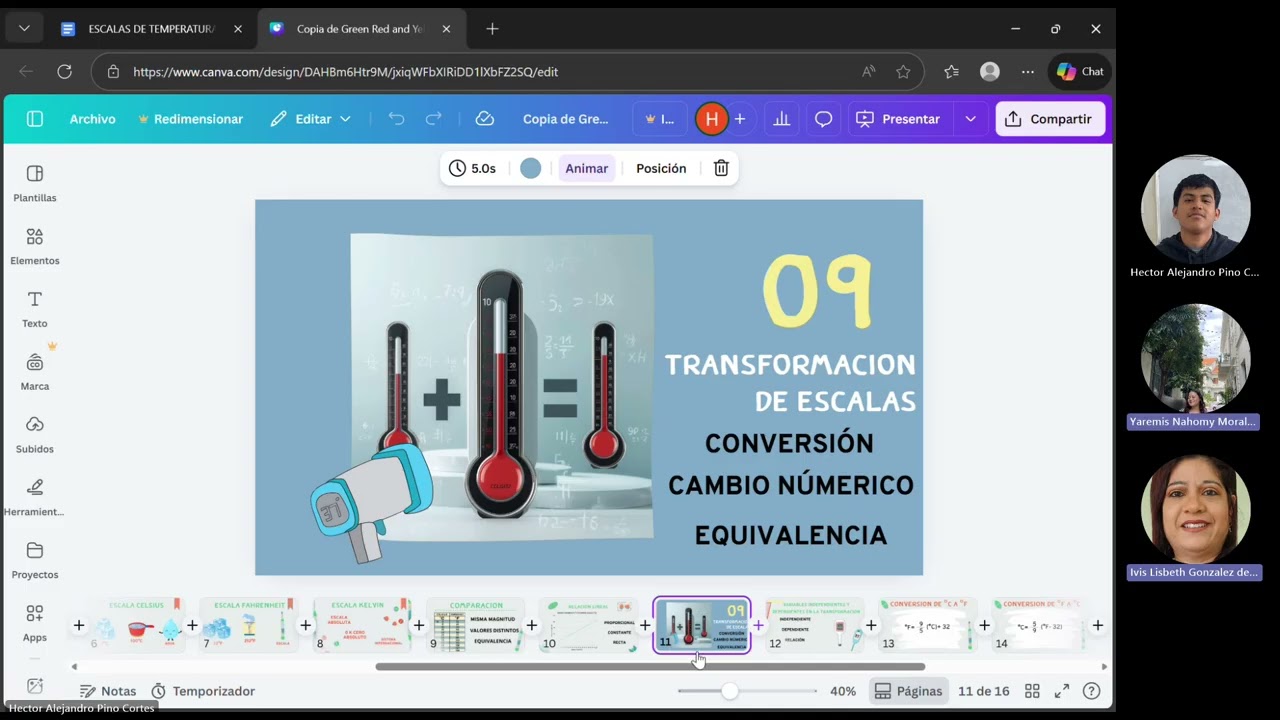Select page 9 Comparación thumbnail
The width and height of the screenshot is (1280, 720).
(x=475, y=625)
